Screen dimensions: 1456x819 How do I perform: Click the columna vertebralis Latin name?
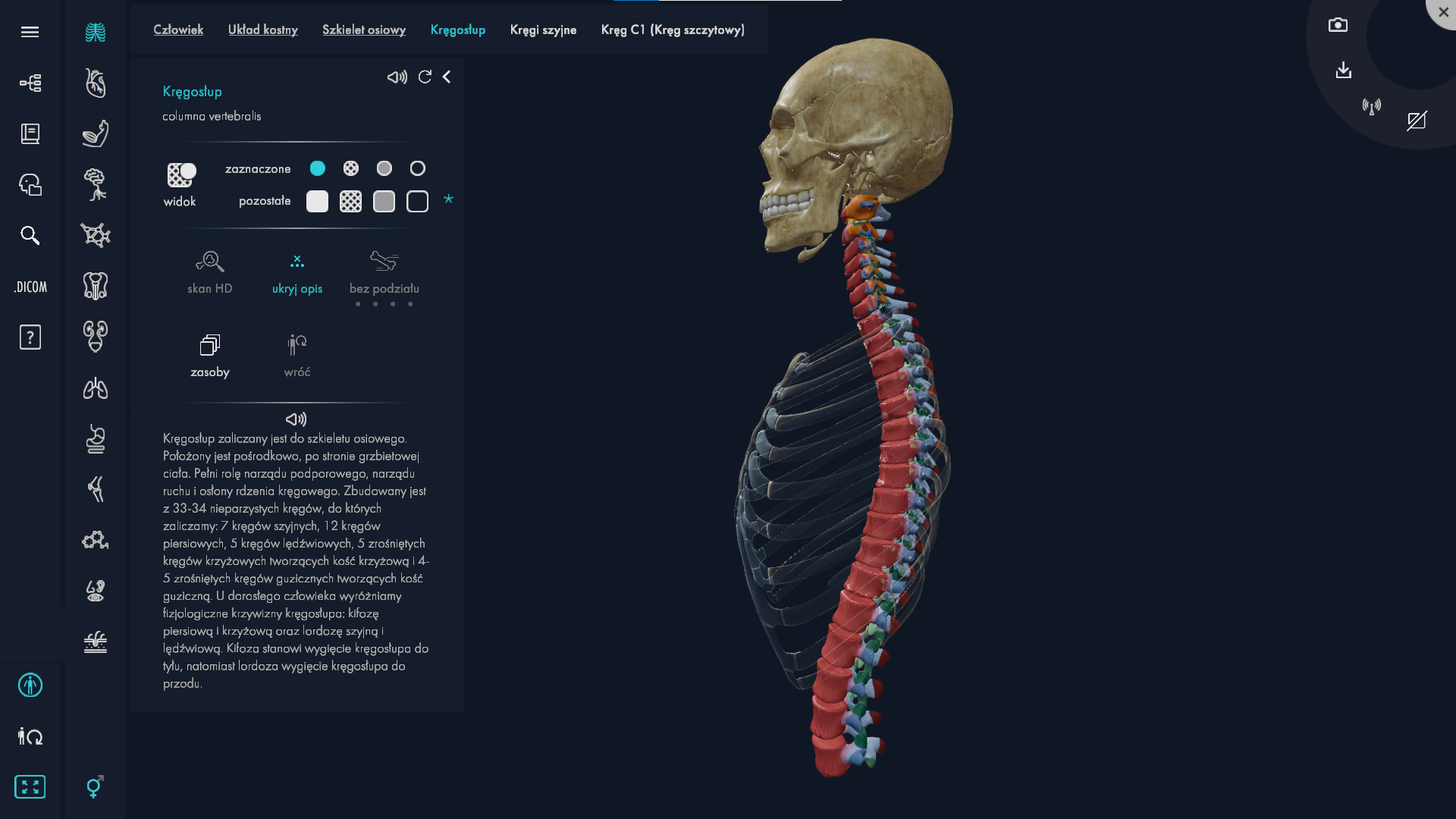pyautogui.click(x=212, y=116)
